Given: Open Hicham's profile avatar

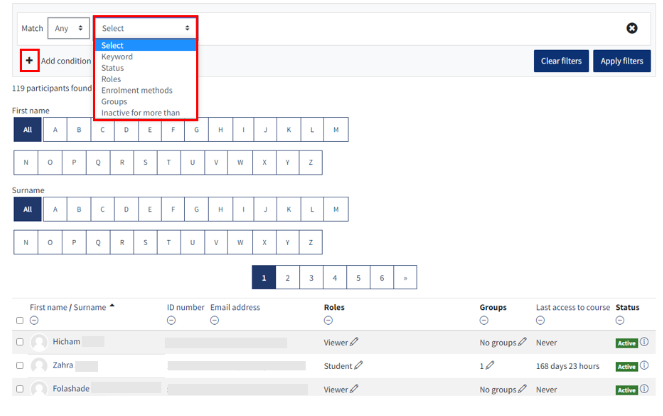Looking at the screenshot, I should point(39,342).
